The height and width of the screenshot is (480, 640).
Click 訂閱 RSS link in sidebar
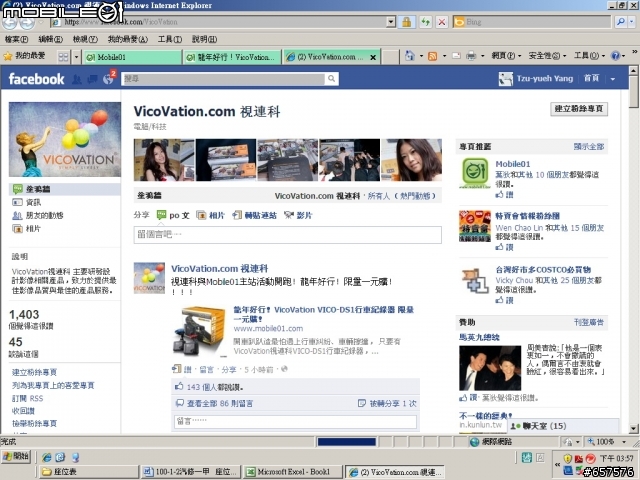(27, 398)
